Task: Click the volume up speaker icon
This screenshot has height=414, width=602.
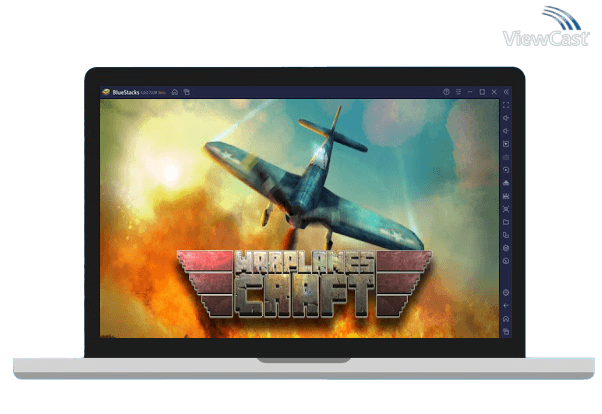Action: (x=506, y=118)
